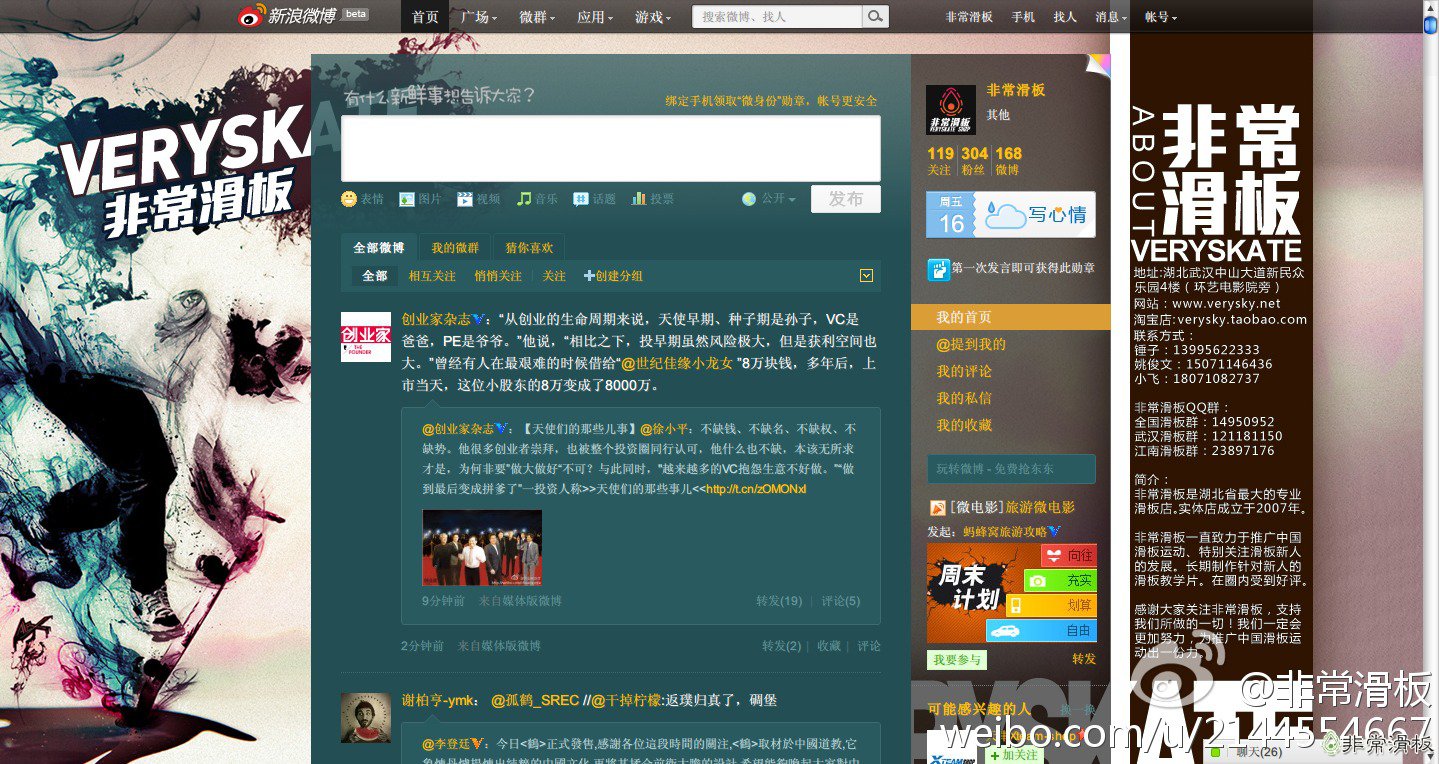
Task: Open the page skin corner icon
Action: (1098, 66)
